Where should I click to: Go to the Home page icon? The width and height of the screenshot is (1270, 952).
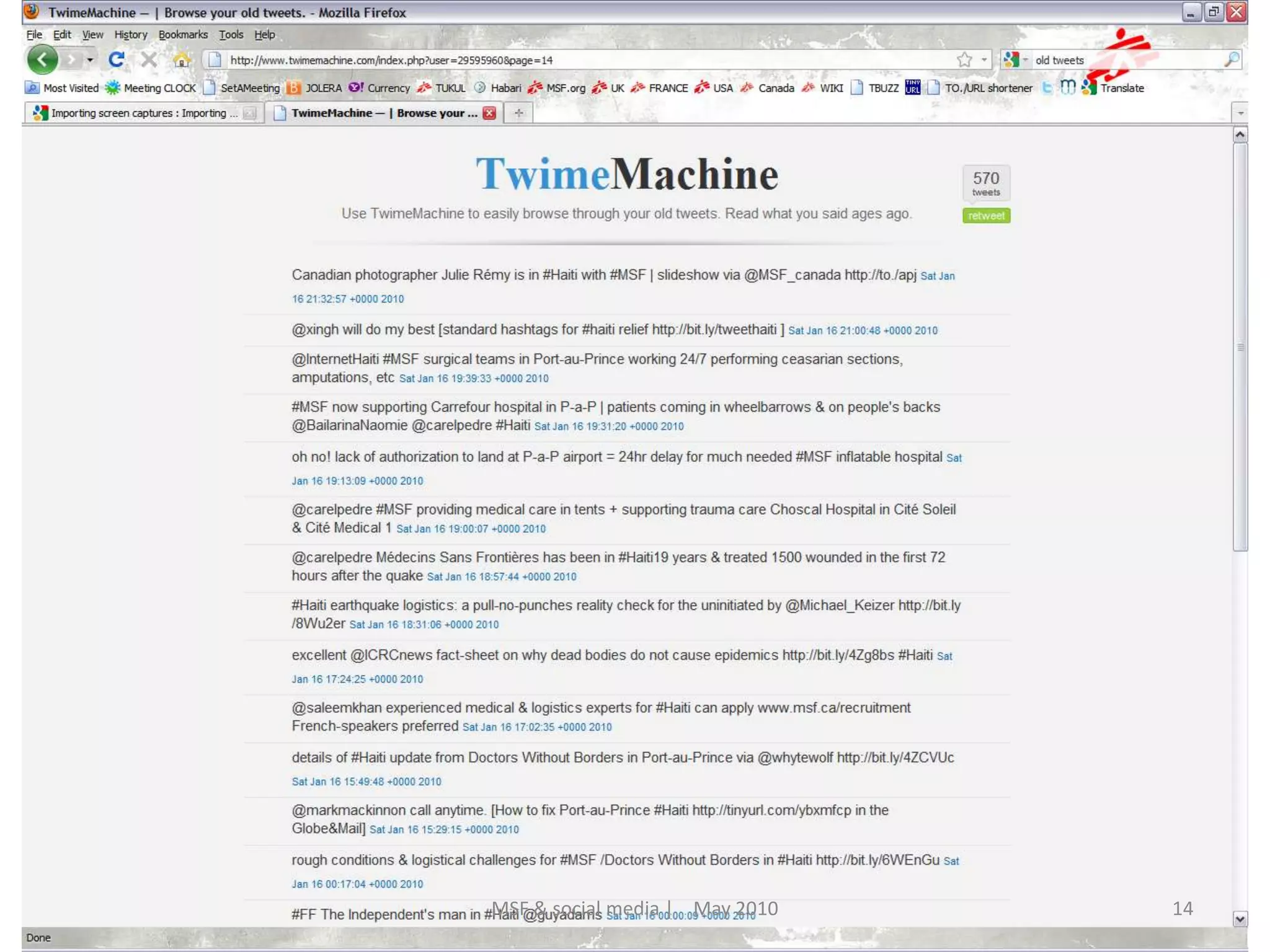tap(181, 60)
